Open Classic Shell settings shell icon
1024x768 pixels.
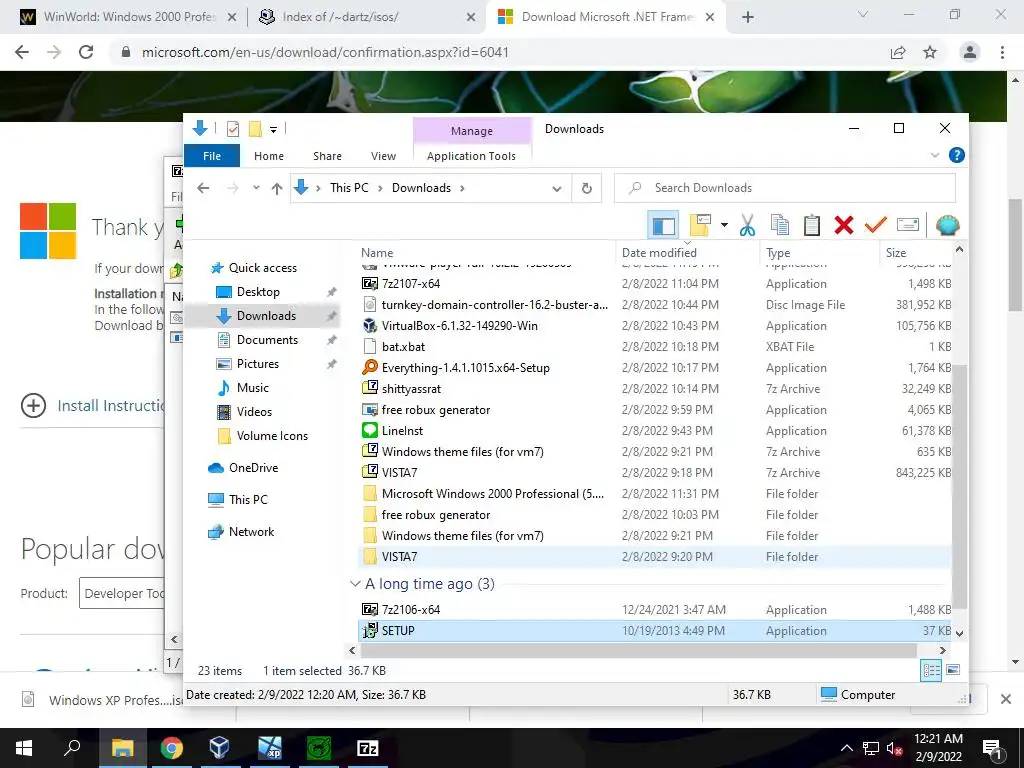pyautogui.click(x=948, y=226)
